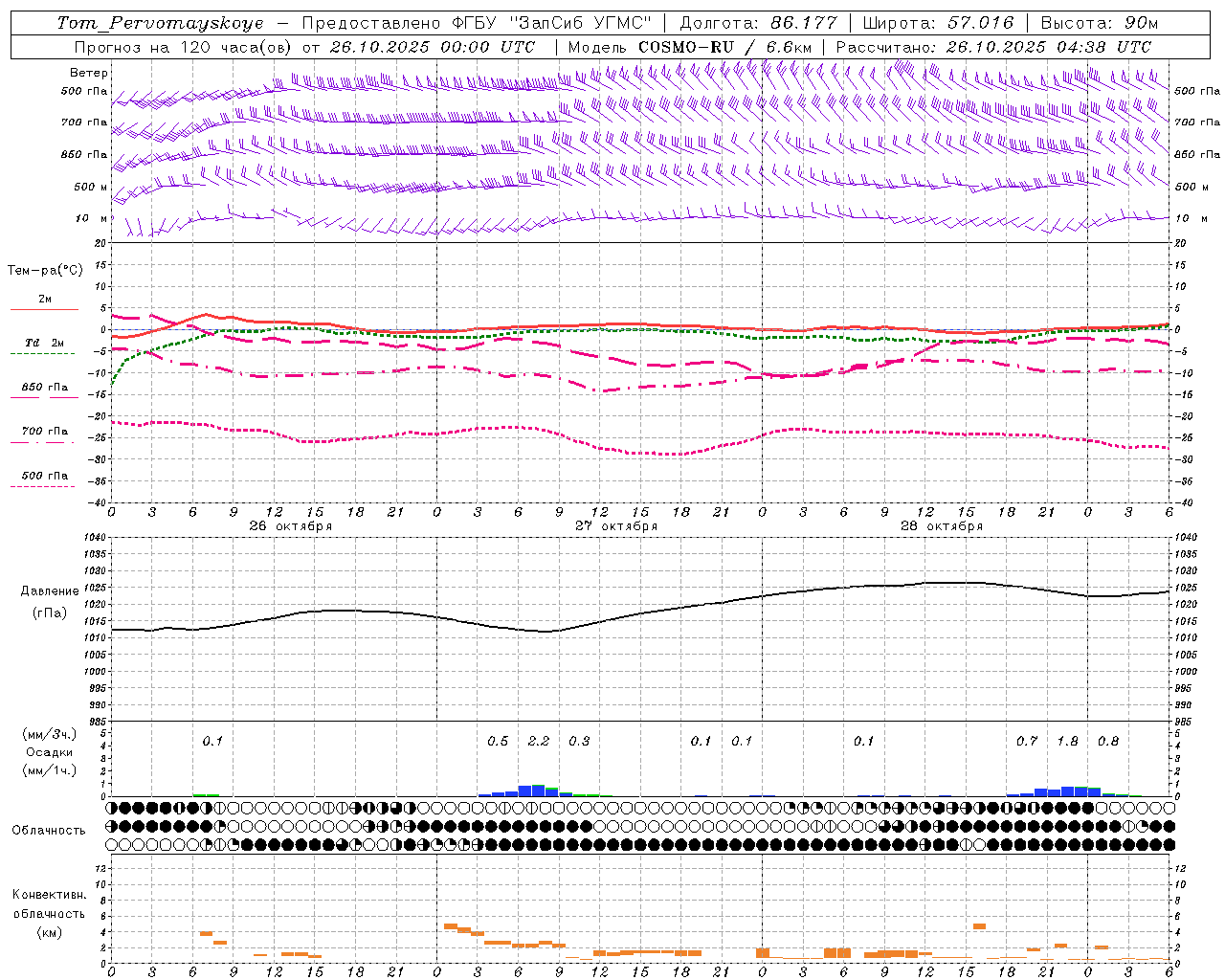
Task: Click the '26 октября' date label
Action: pos(291,526)
